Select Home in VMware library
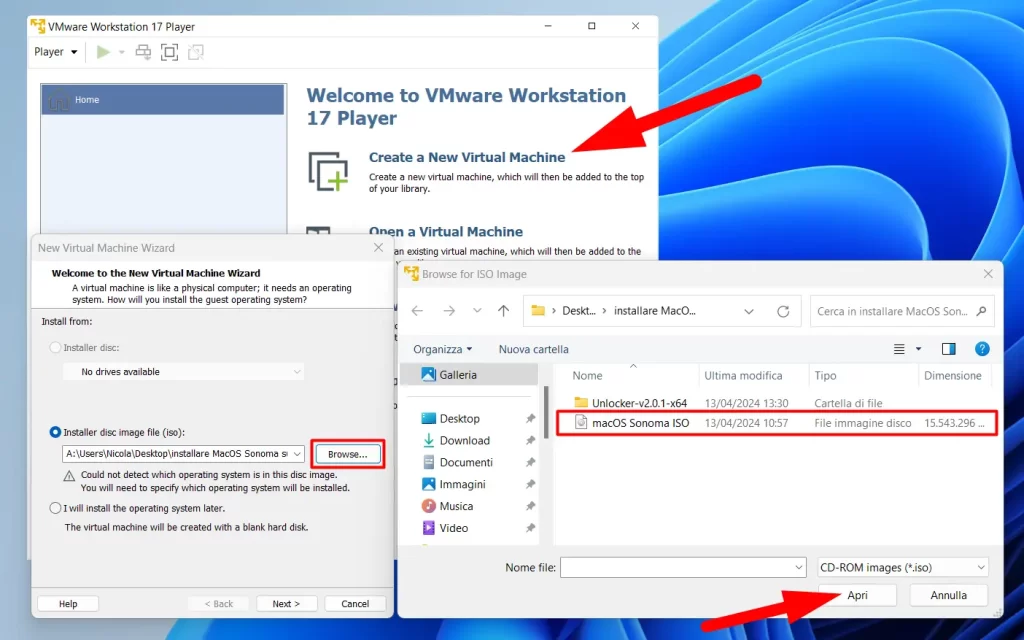 [163, 100]
